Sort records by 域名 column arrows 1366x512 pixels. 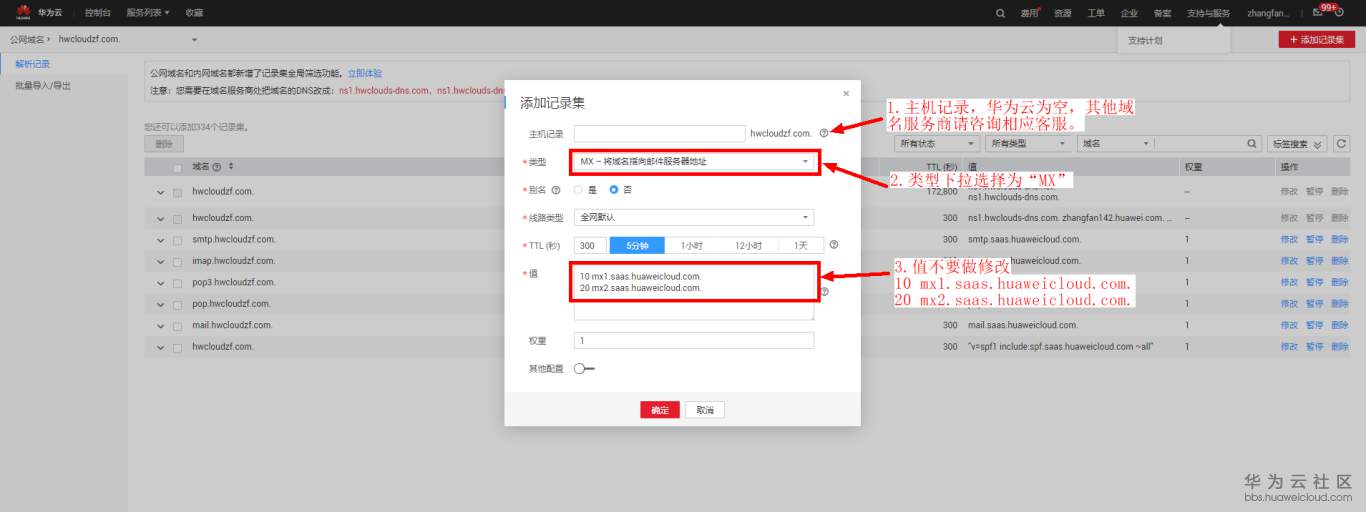[231, 166]
